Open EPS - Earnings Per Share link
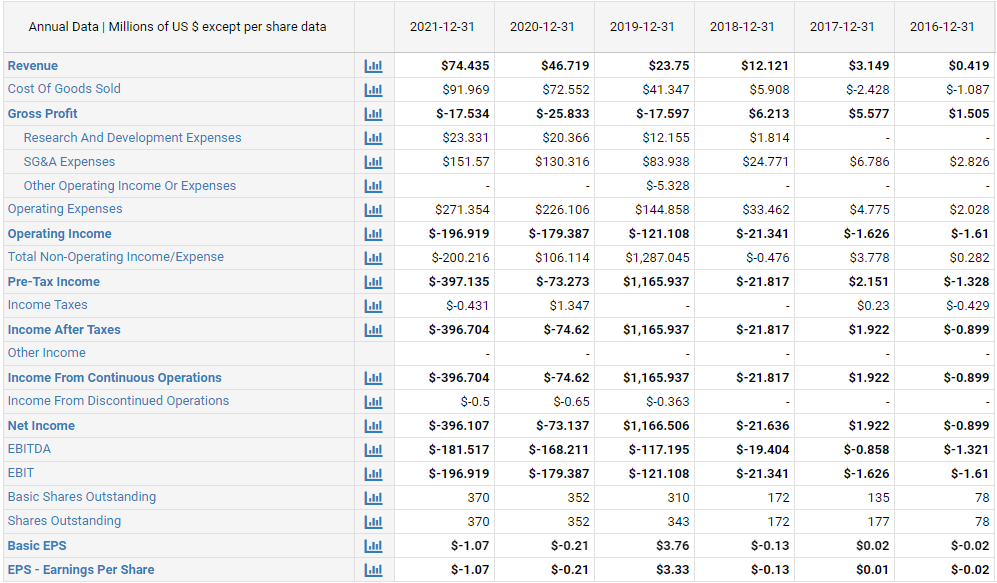997x583 pixels. tap(81, 570)
